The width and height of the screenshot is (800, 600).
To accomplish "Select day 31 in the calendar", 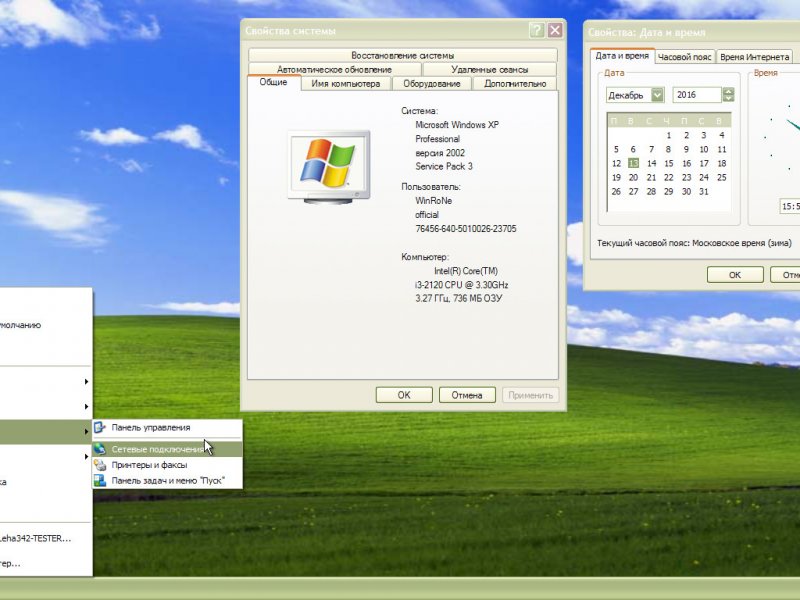I will point(704,191).
